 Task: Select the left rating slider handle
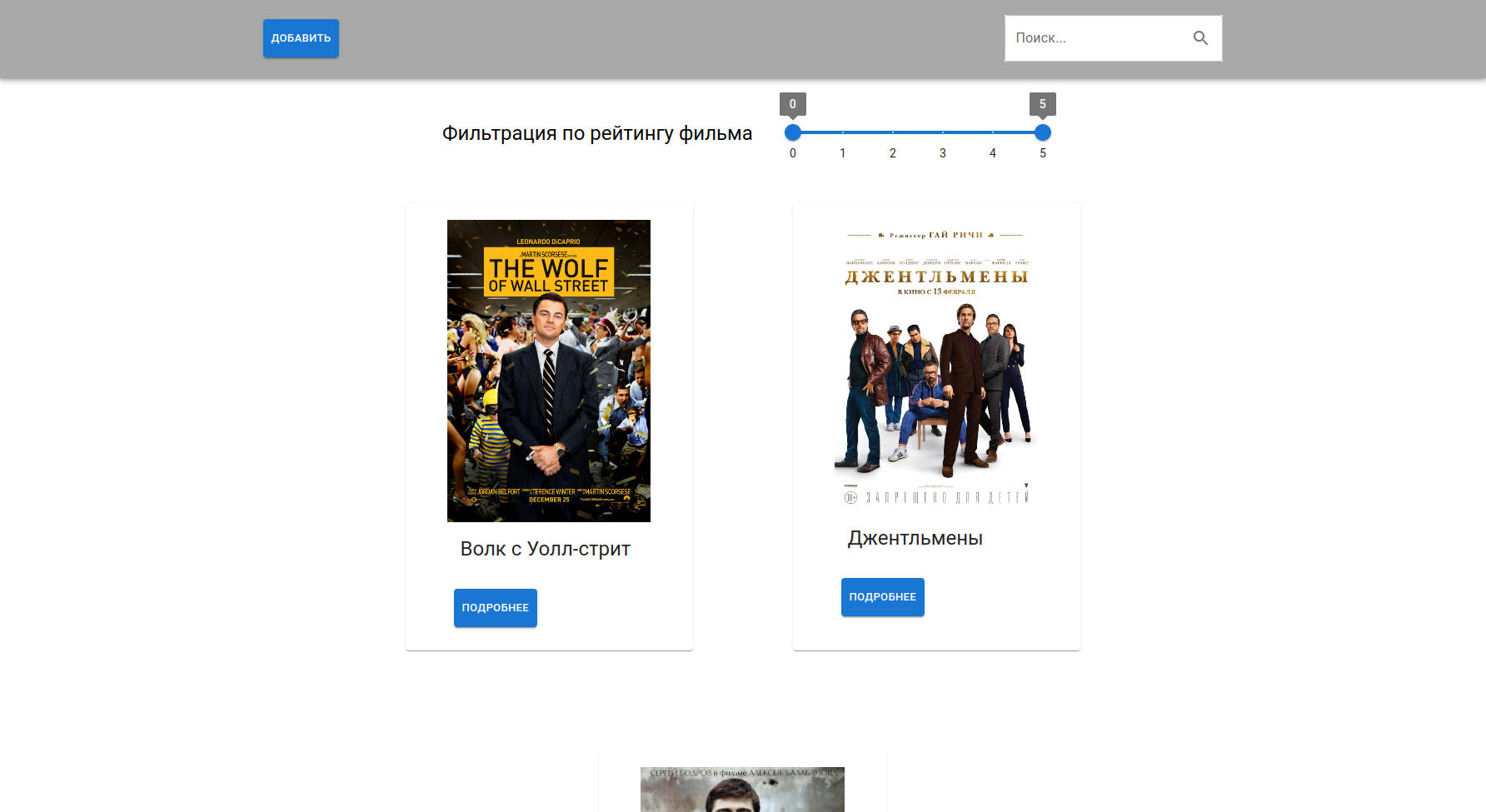click(x=792, y=132)
